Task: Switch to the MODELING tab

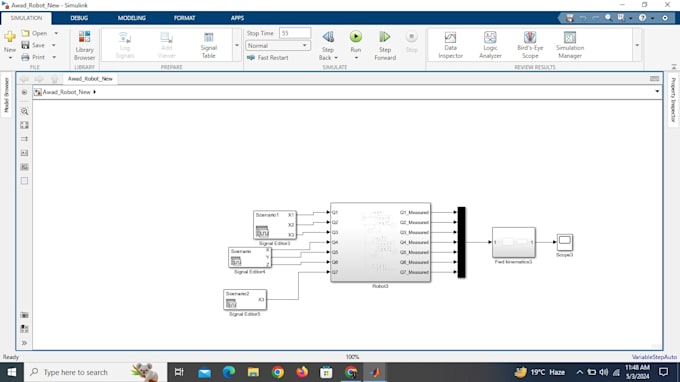Action: (x=131, y=18)
